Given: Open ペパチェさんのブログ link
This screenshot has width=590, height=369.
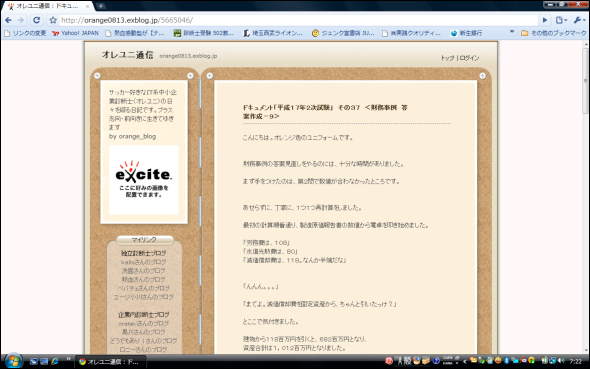Looking at the screenshot, I should (144, 288).
